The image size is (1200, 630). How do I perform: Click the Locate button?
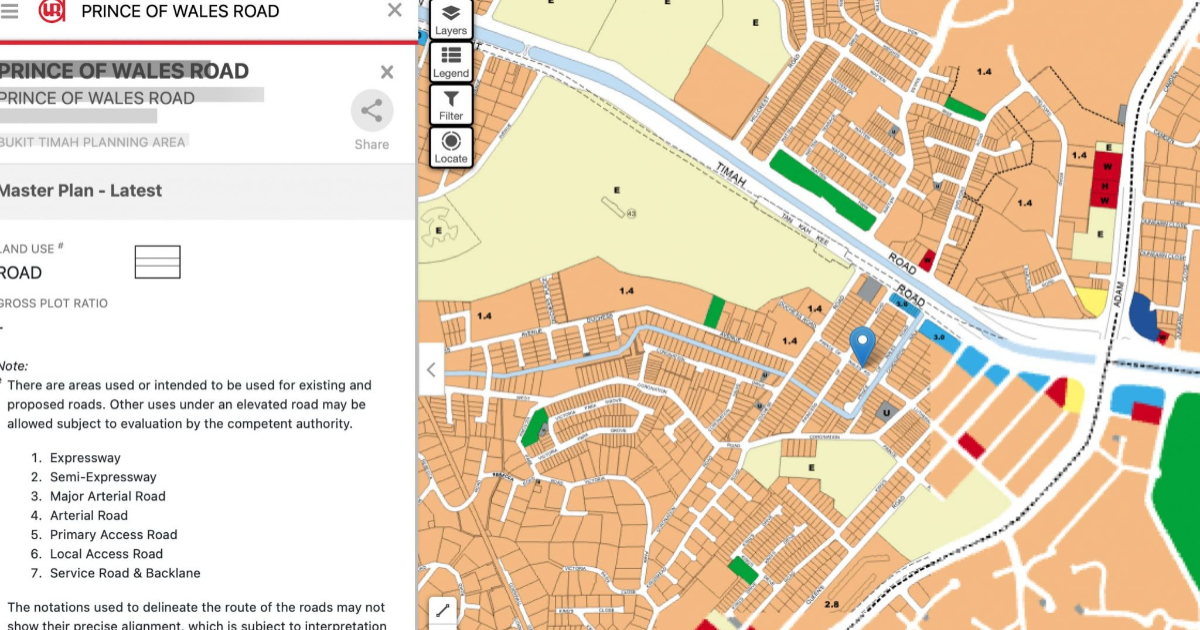(x=451, y=148)
